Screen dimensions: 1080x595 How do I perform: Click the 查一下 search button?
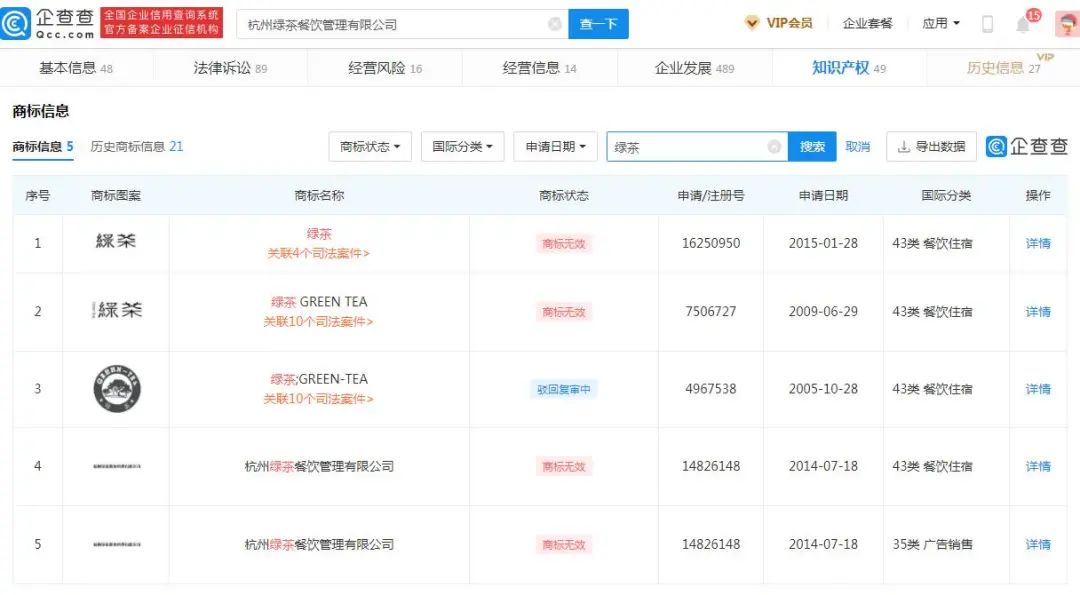click(598, 24)
